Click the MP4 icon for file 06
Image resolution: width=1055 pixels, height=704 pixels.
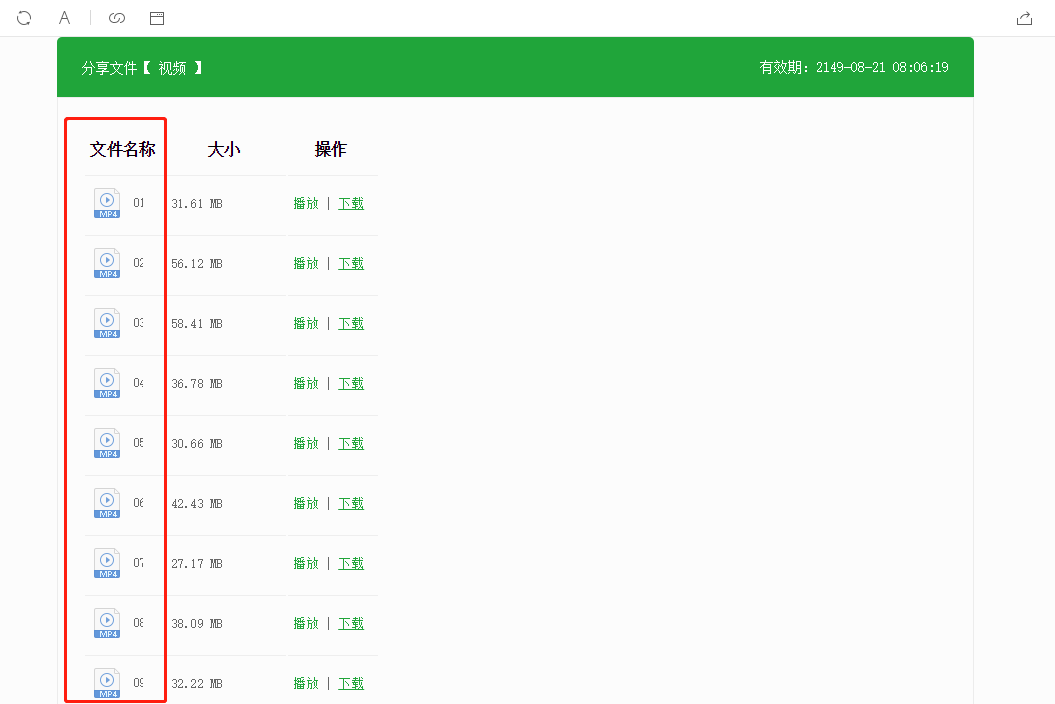[107, 503]
